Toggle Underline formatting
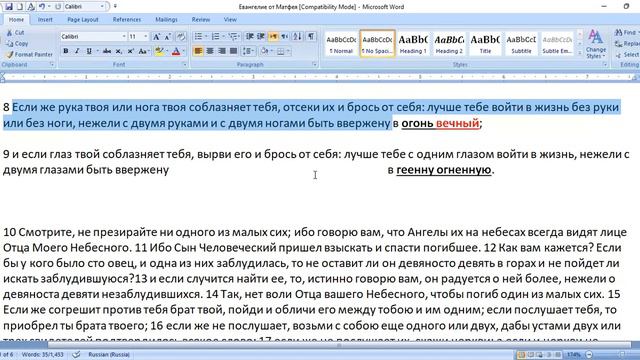Image resolution: width=640 pixels, height=360 pixels. point(89,51)
